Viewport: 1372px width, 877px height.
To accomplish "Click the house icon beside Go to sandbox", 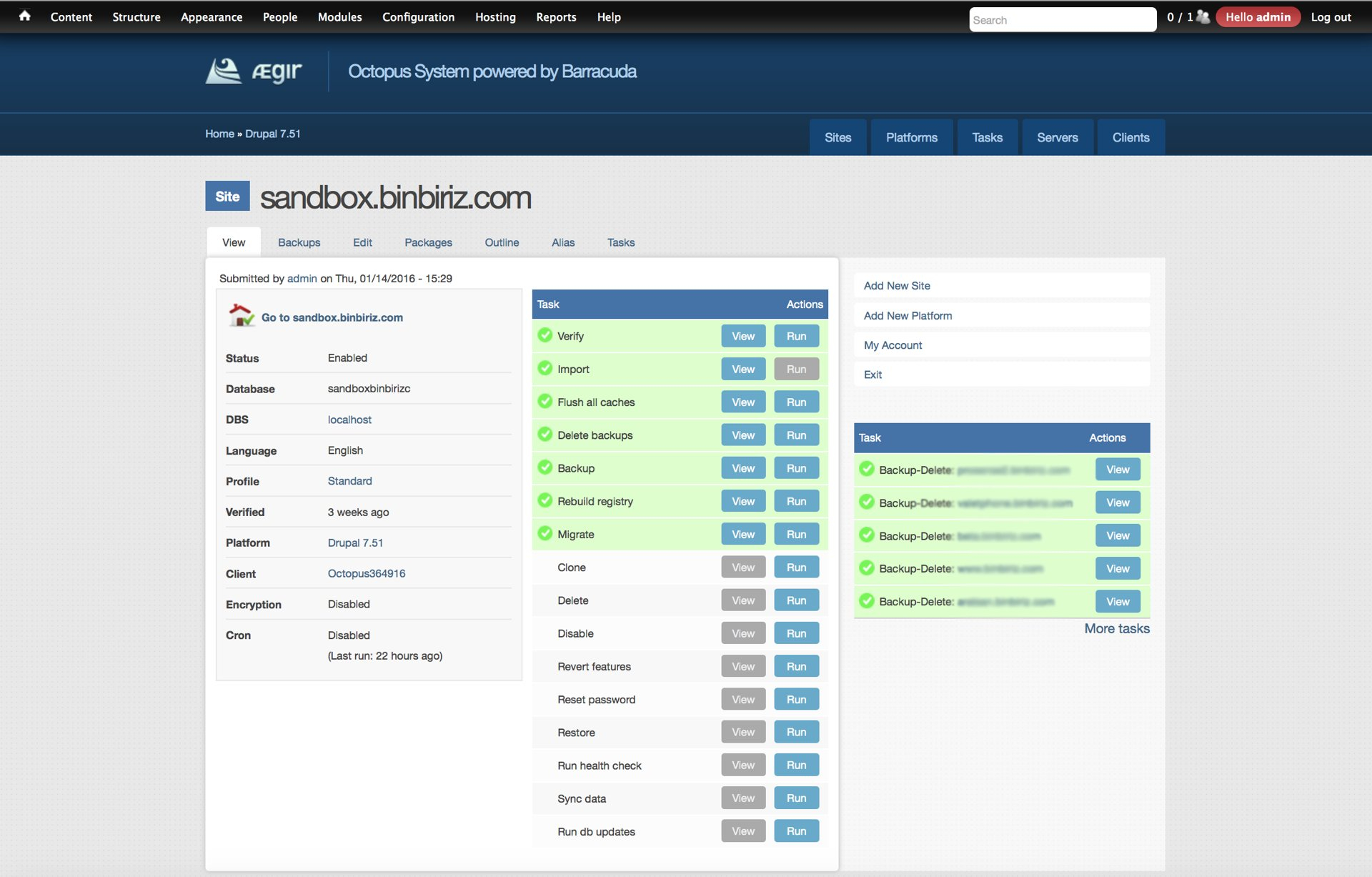I will tap(241, 315).
